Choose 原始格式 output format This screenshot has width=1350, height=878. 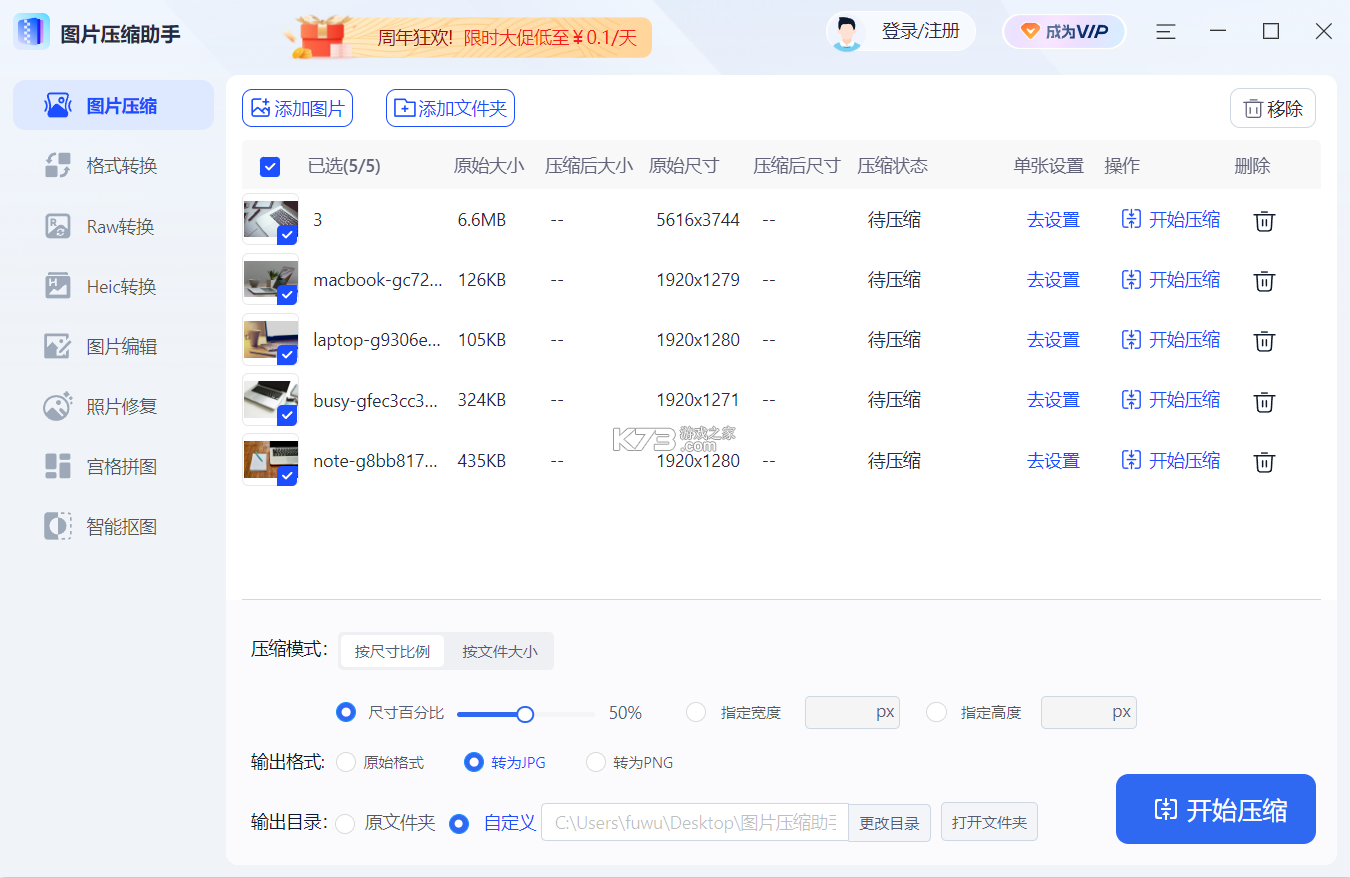pos(346,762)
